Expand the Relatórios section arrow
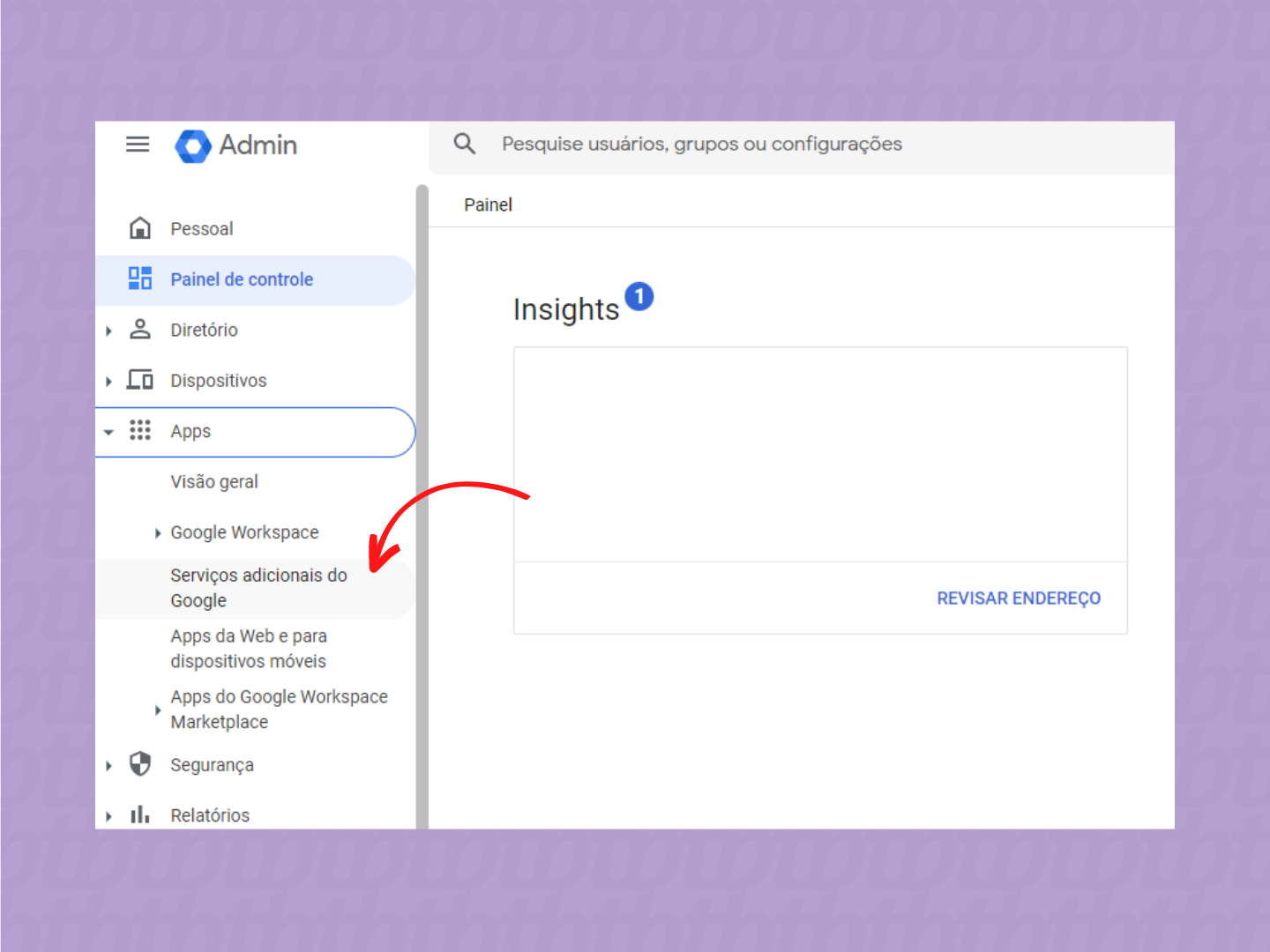Image resolution: width=1270 pixels, height=952 pixels. (x=108, y=816)
